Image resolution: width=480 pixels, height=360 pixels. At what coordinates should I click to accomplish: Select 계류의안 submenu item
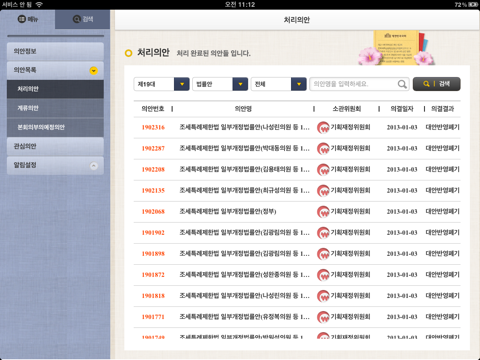55,108
